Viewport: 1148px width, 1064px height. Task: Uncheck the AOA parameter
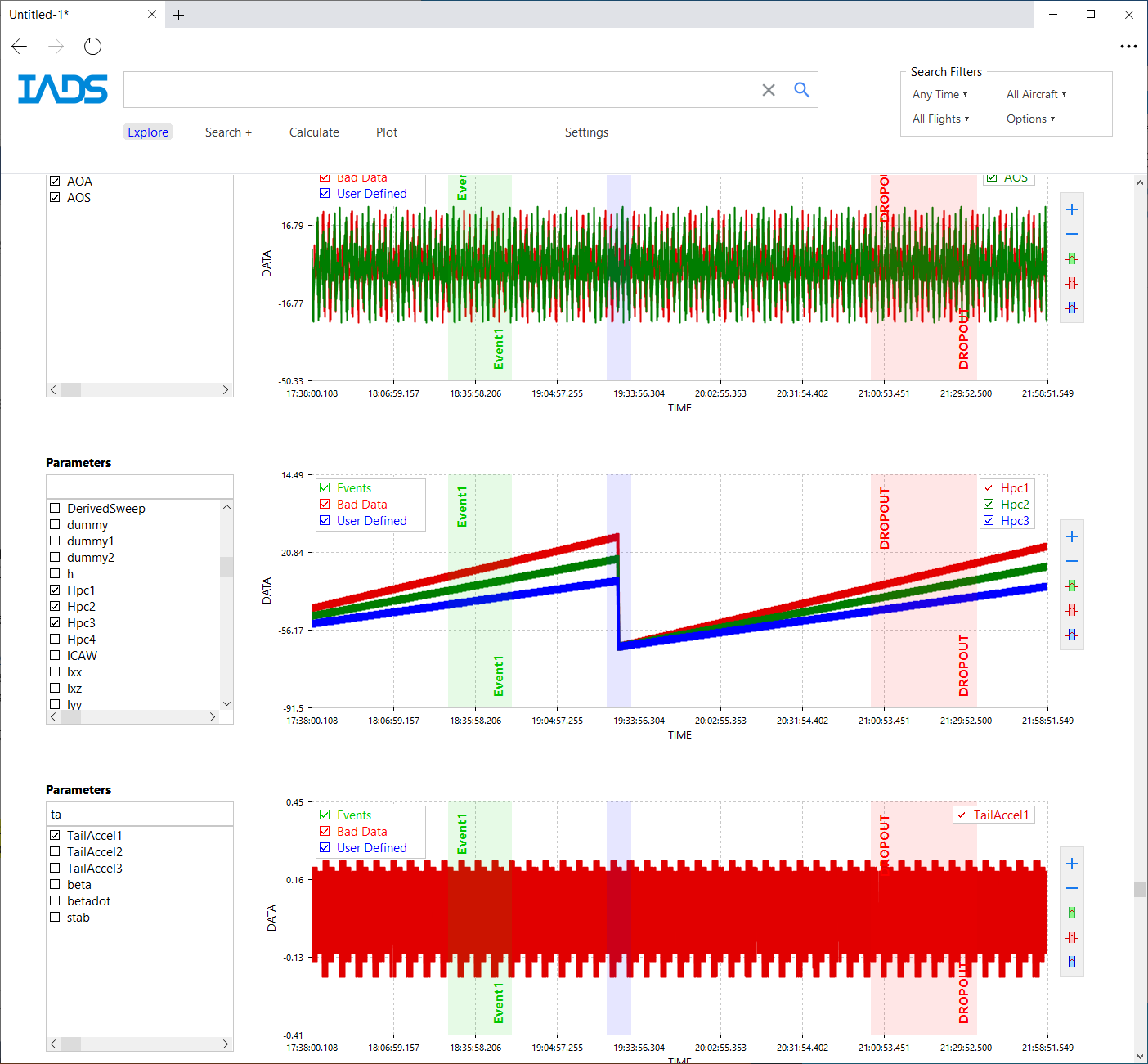55,181
